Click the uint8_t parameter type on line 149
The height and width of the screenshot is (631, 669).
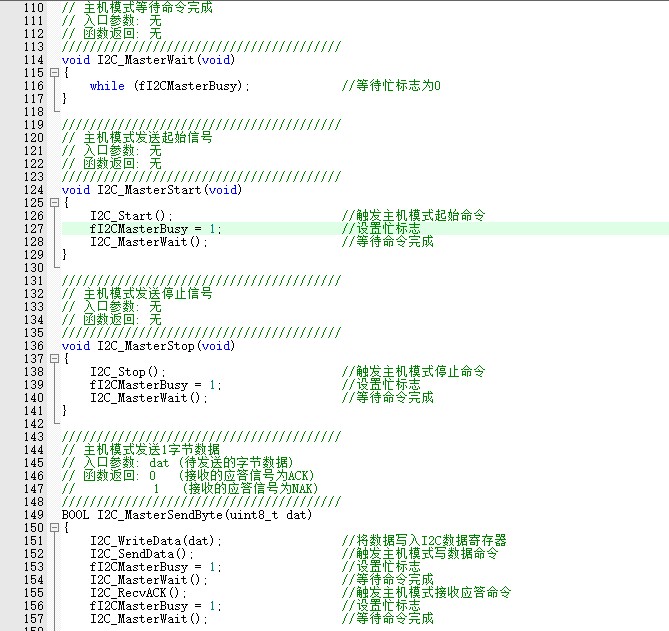click(x=254, y=515)
